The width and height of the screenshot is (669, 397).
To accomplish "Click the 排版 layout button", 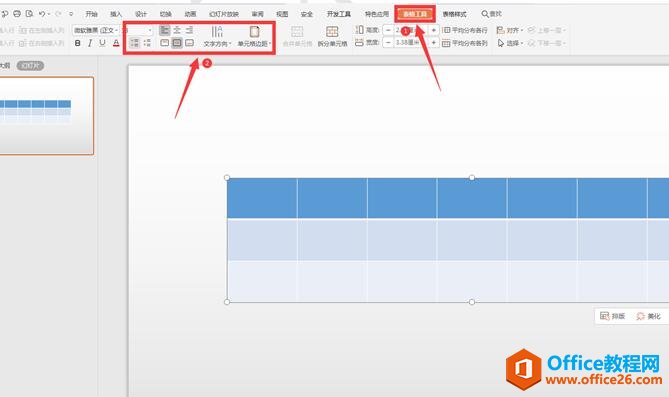I will (612, 316).
